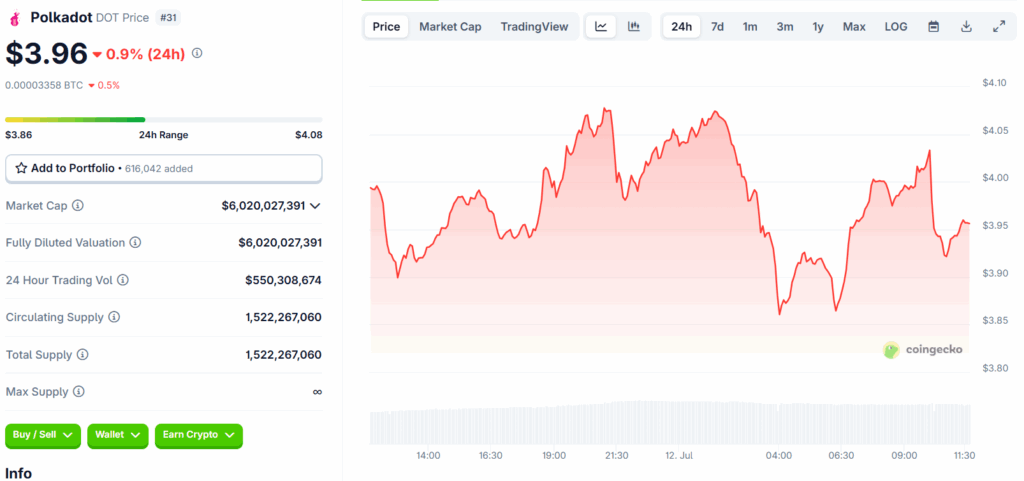This screenshot has width=1024, height=481.
Task: Expand chart to fullscreen icon
Action: 999,27
